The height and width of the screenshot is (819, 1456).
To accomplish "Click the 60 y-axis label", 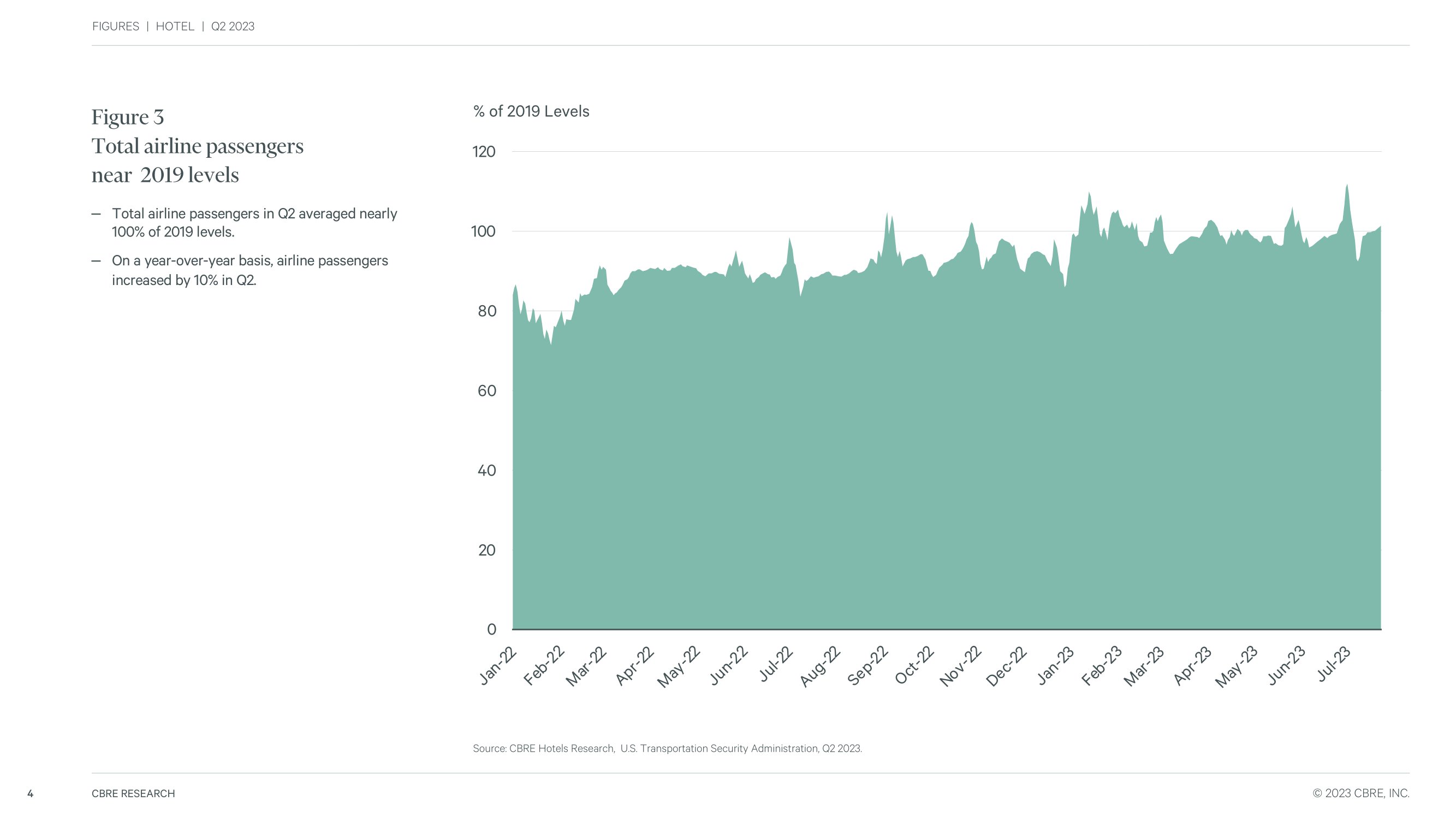I will click(486, 391).
